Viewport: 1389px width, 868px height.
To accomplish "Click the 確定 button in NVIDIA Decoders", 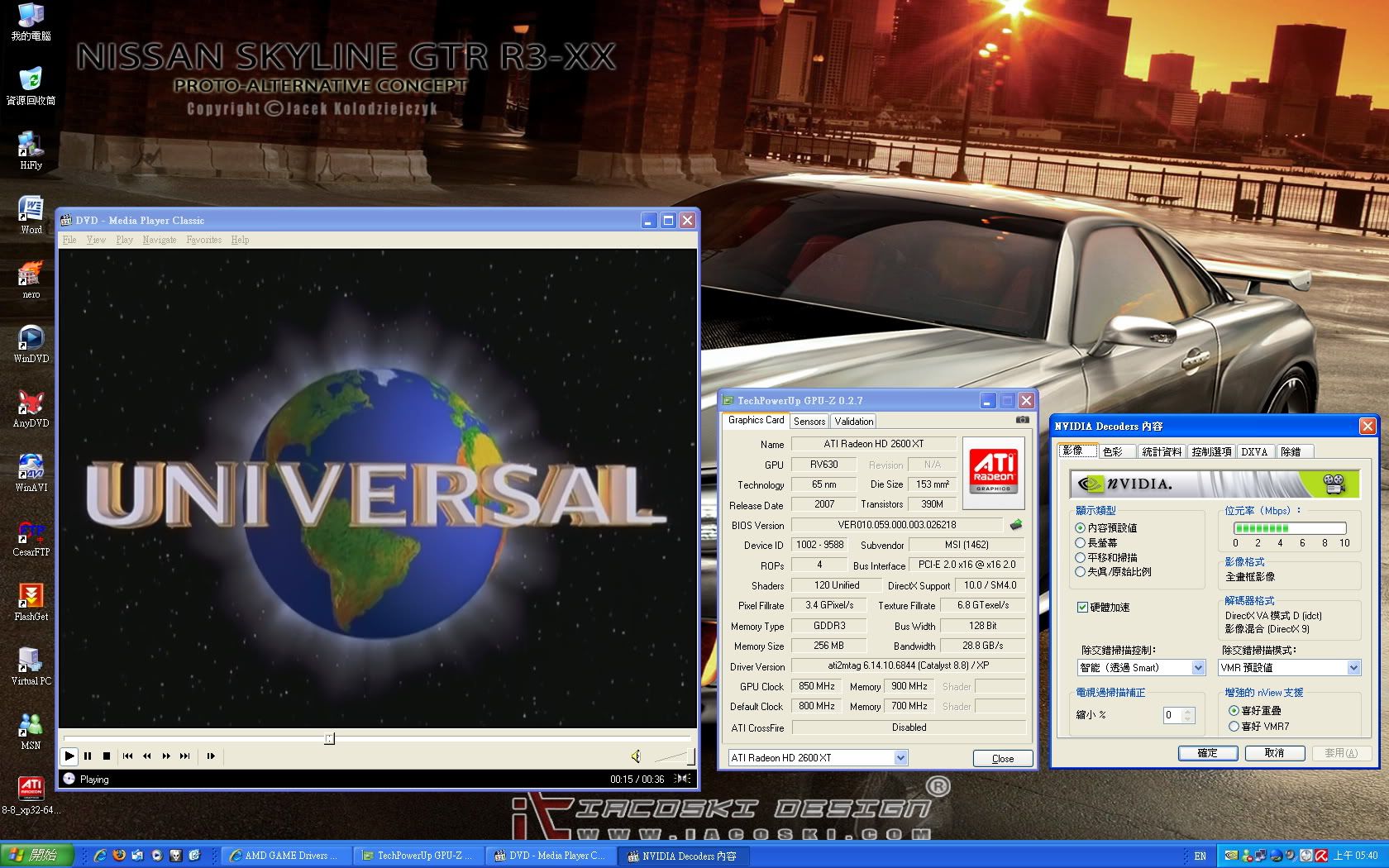I will point(1207,753).
